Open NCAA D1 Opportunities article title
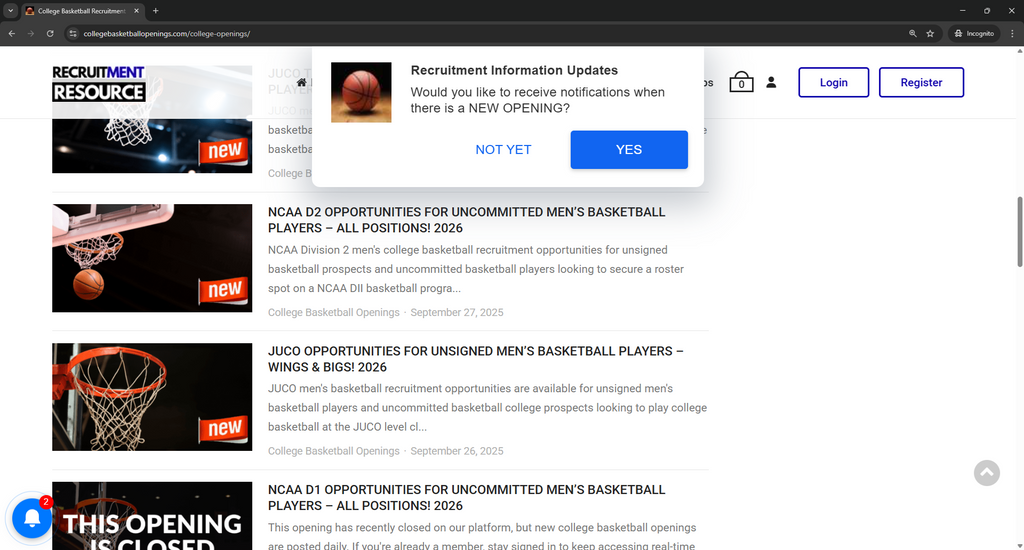Screen dimensions: 1024x550 [466, 498]
